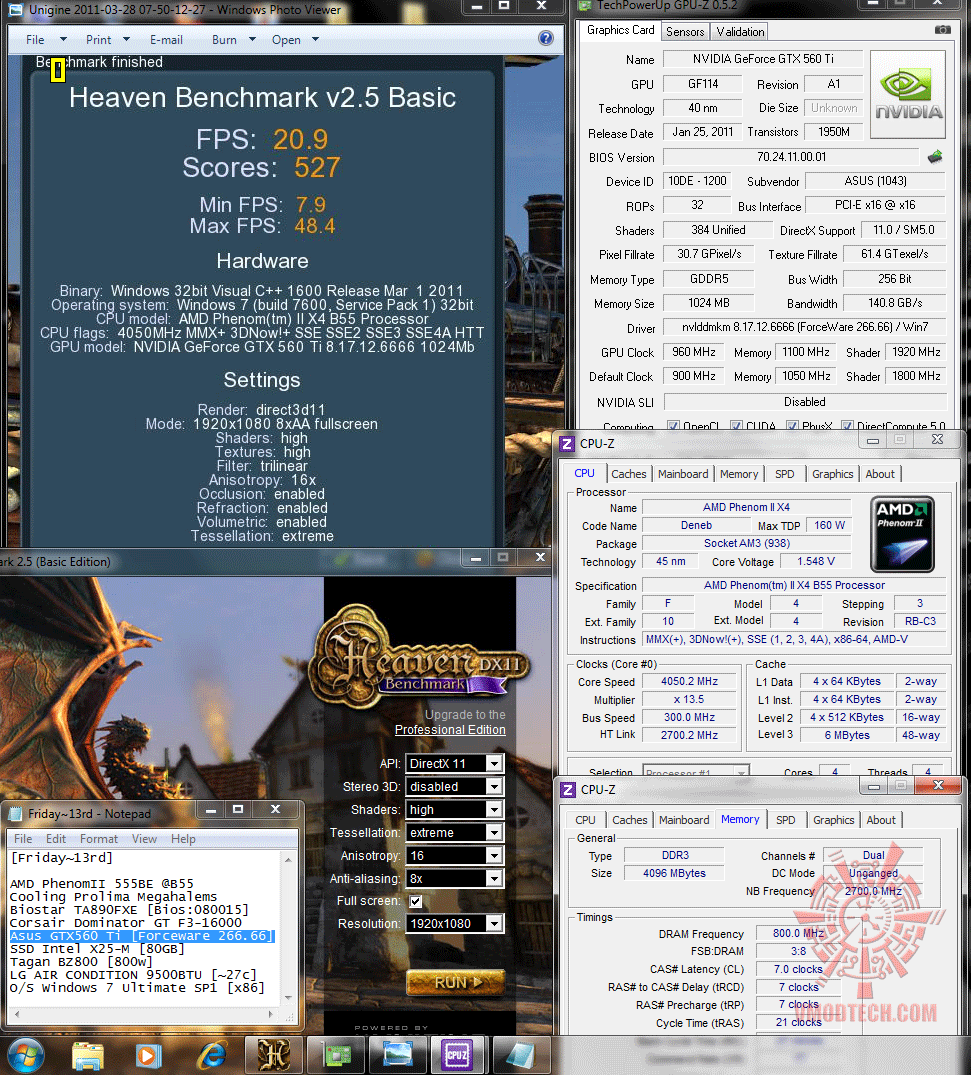Open Windows Explorer from the taskbar
Image resolution: width=971 pixels, height=1075 pixels.
[88, 1055]
